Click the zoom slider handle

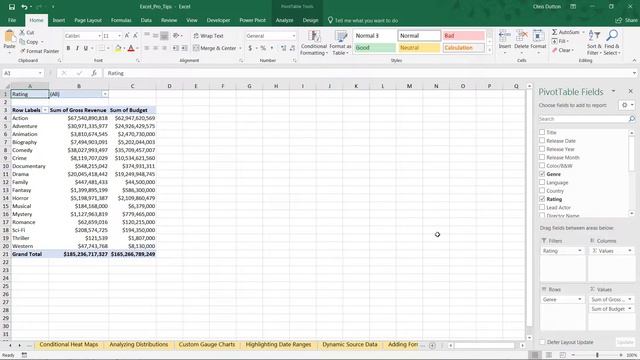(597, 355)
